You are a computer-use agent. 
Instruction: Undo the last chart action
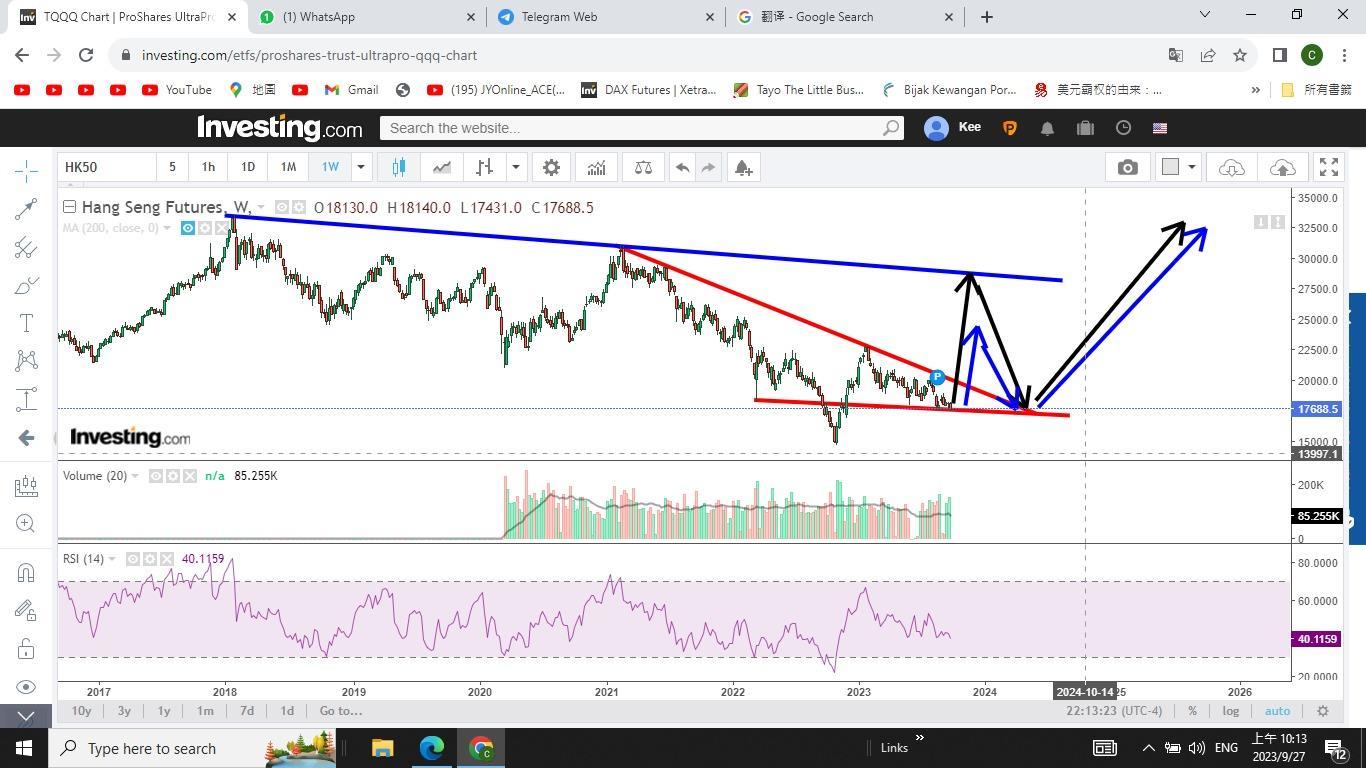(x=682, y=167)
